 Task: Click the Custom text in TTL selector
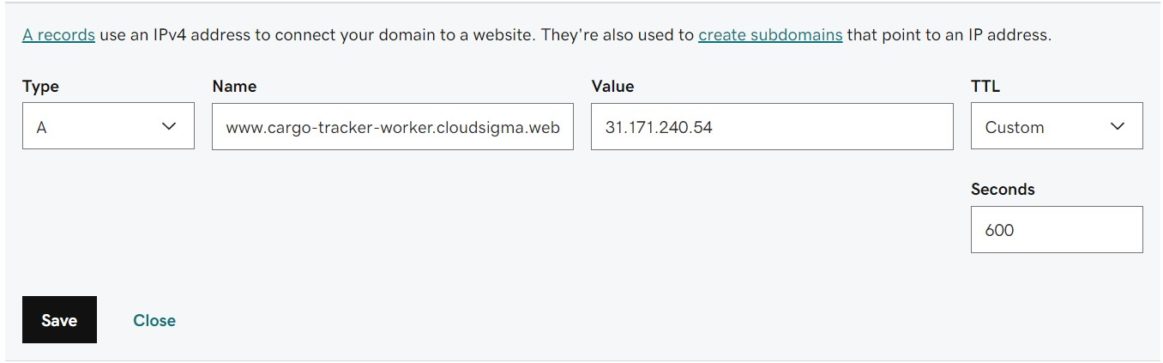click(1014, 127)
